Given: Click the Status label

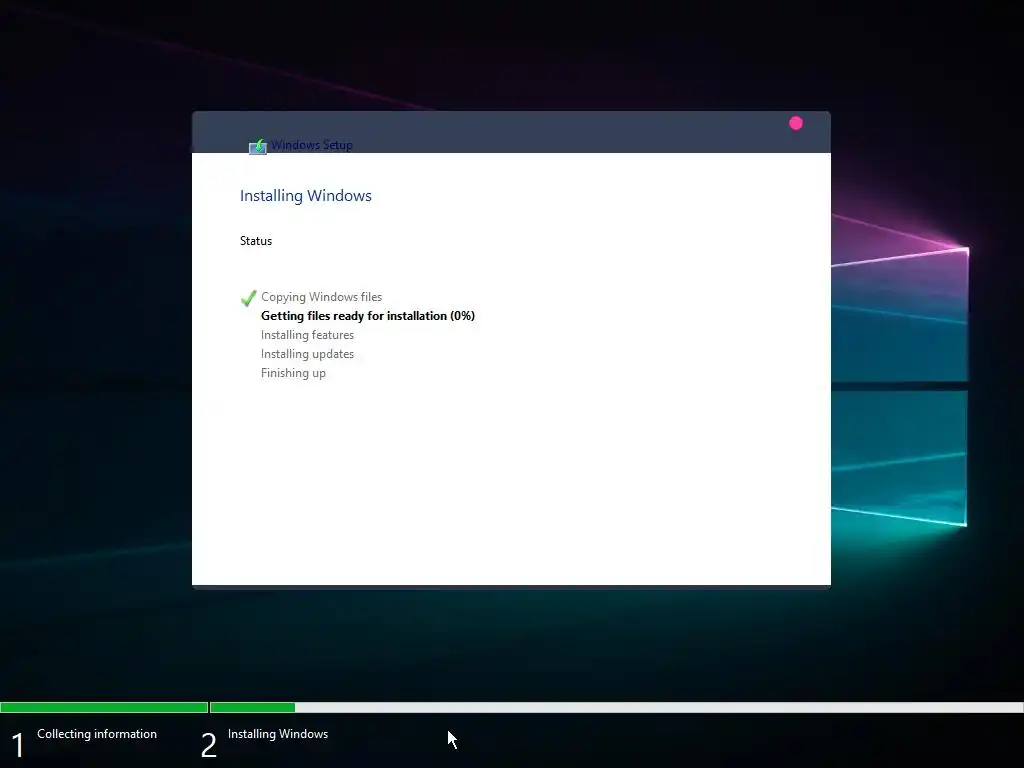Looking at the screenshot, I should coord(256,241).
